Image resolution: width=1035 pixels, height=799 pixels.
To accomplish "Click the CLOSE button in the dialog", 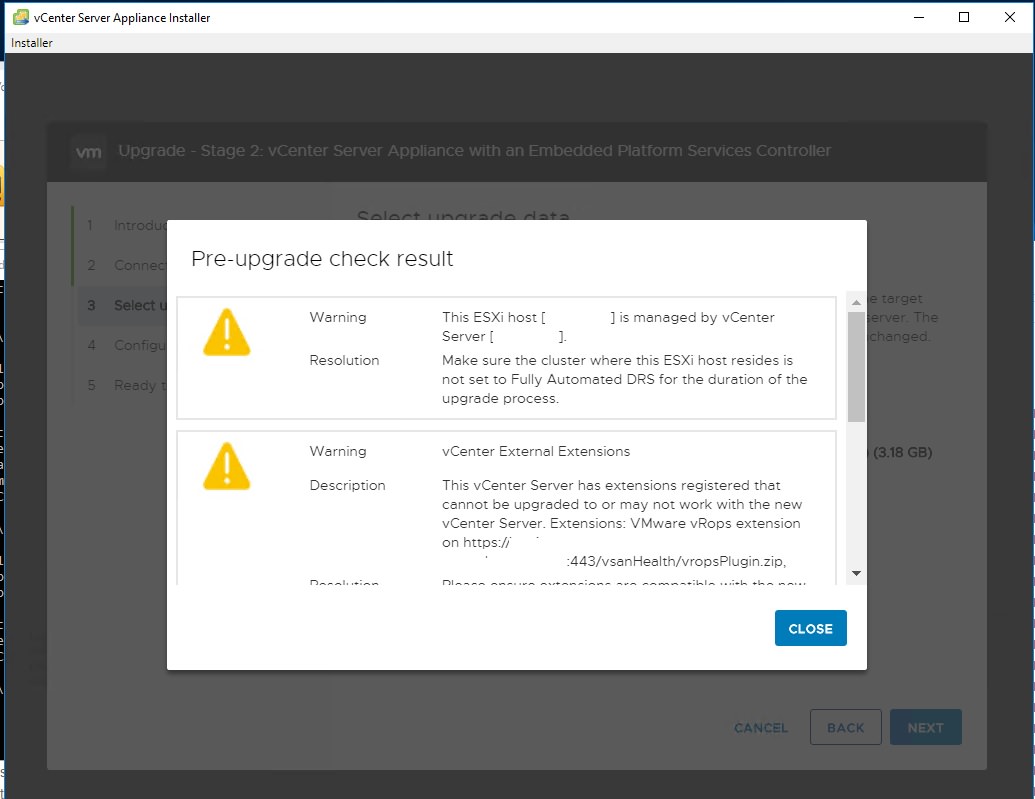I will (x=810, y=628).
